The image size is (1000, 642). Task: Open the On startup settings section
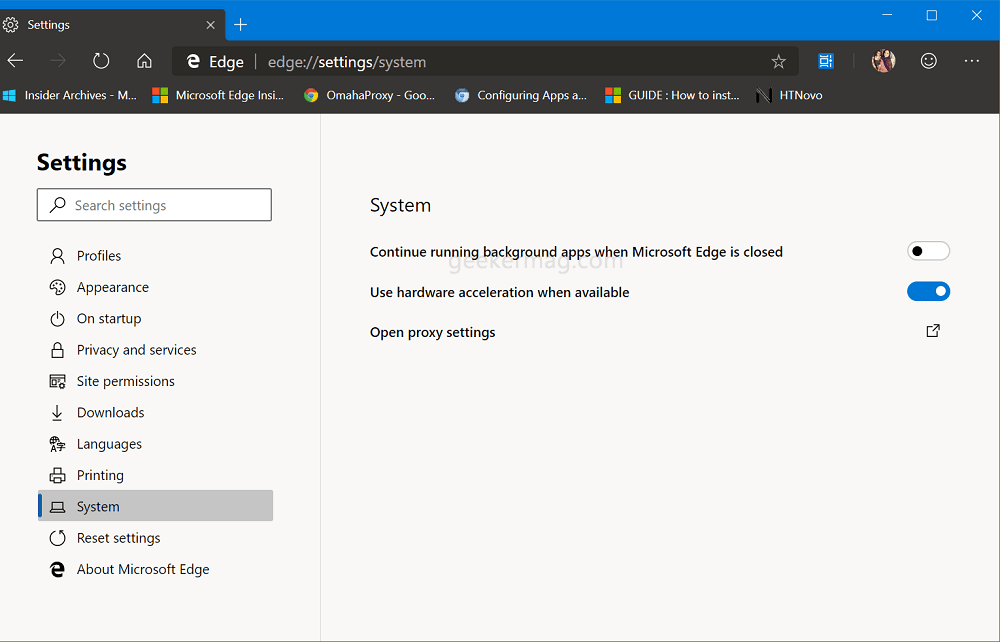(156, 319)
